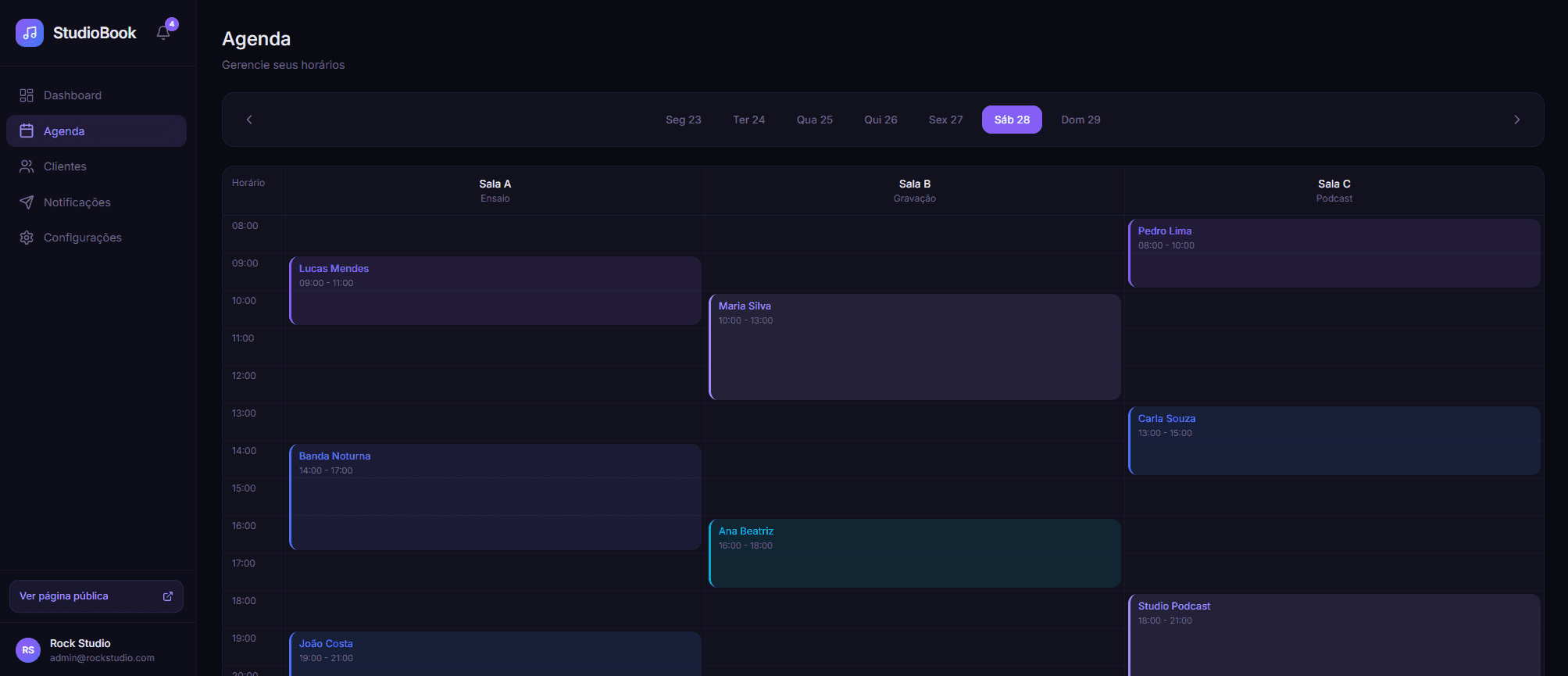The width and height of the screenshot is (1568, 676).
Task: Select the Dom 29 day tab
Action: tap(1080, 120)
